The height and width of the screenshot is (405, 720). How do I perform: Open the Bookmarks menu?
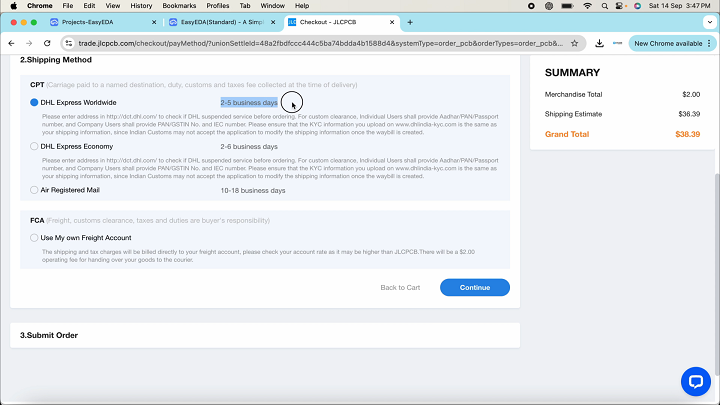(x=179, y=6)
